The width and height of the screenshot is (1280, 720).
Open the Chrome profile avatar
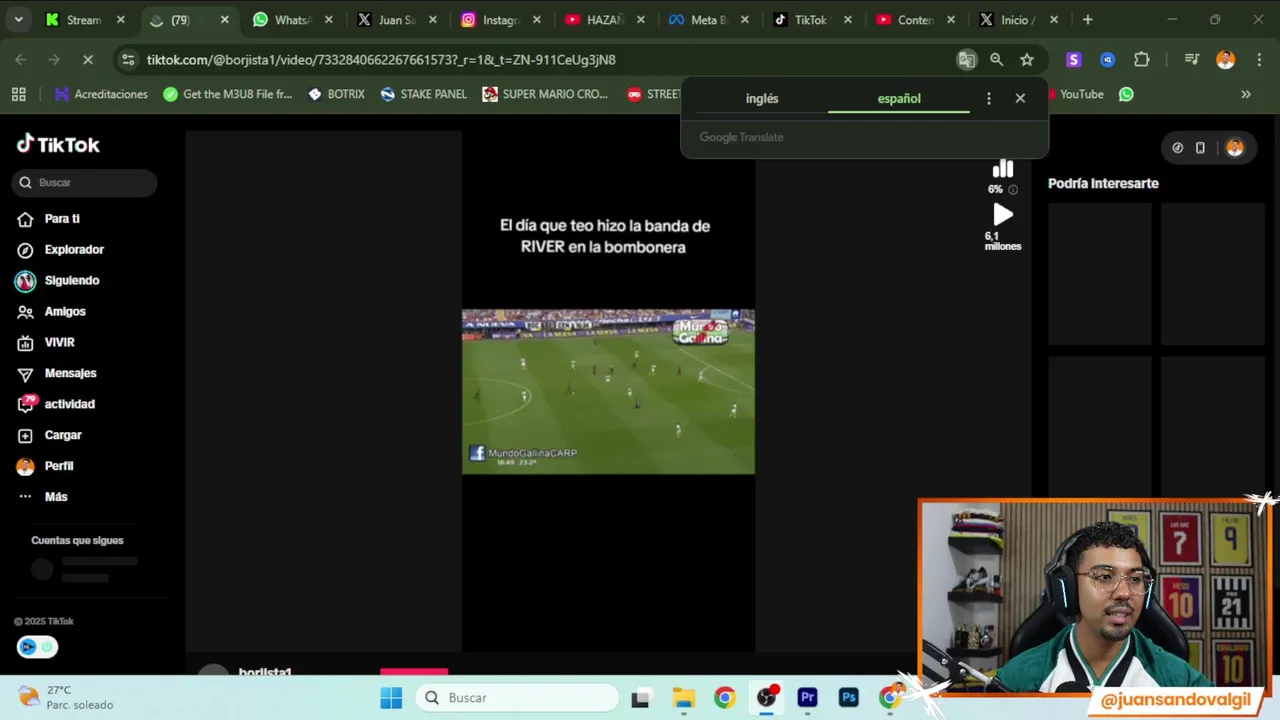coord(1225,60)
